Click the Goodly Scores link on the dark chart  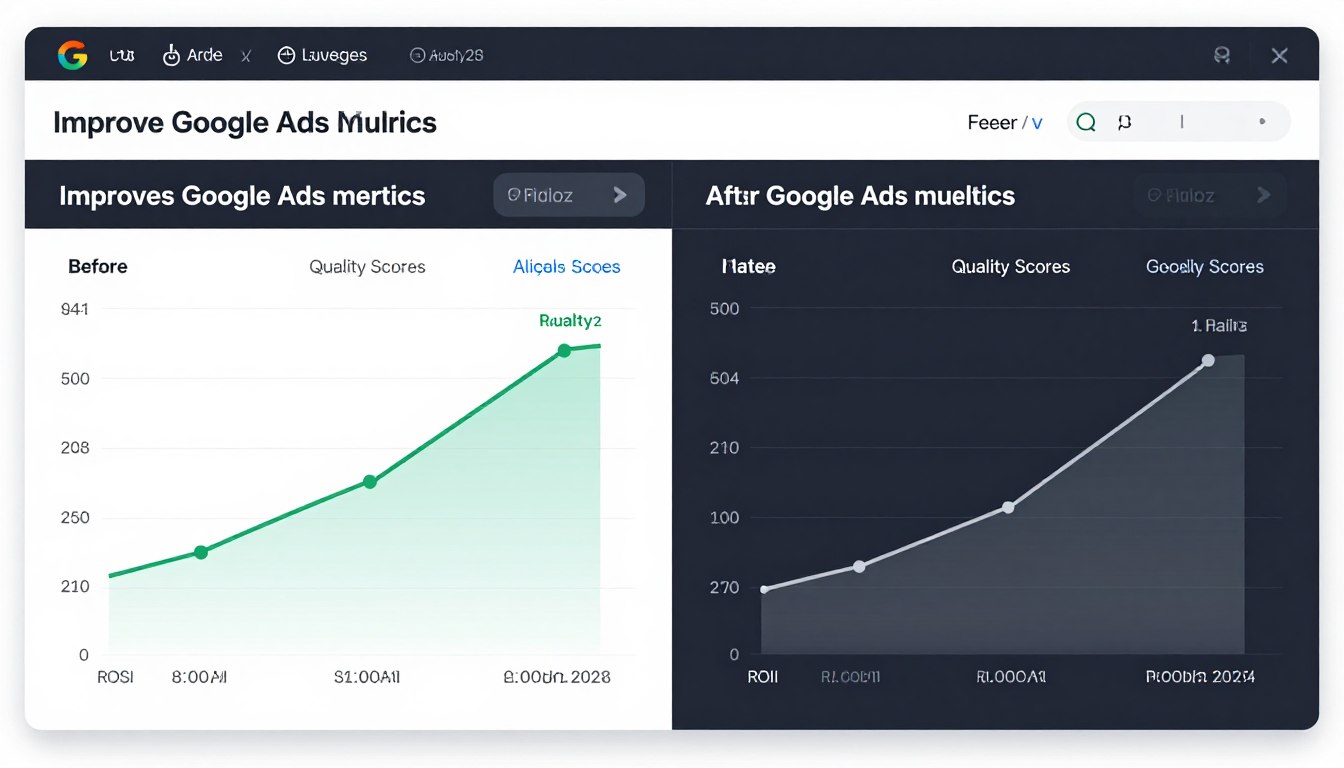click(1204, 267)
